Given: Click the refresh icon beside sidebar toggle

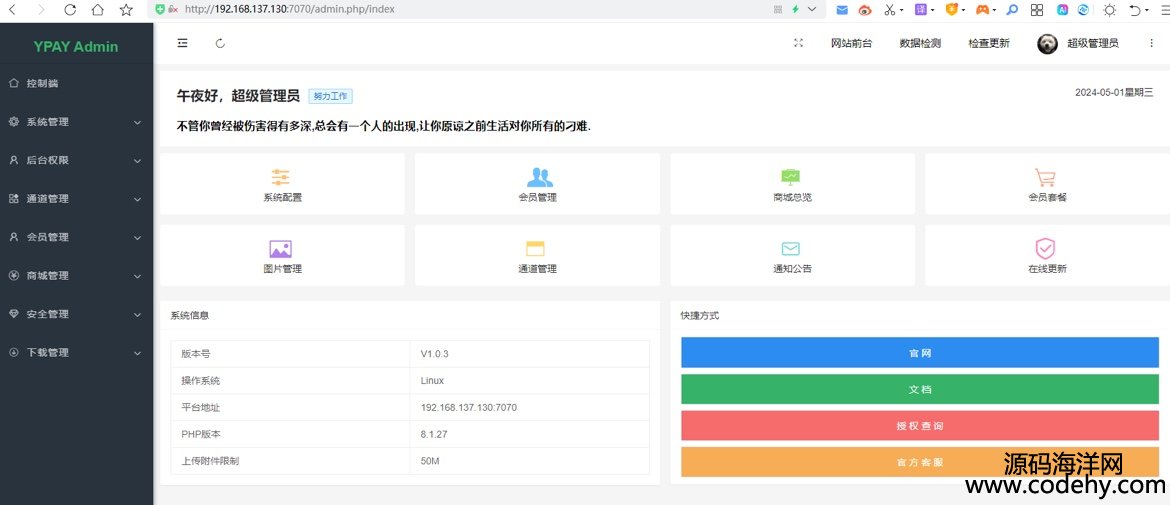Looking at the screenshot, I should point(220,43).
